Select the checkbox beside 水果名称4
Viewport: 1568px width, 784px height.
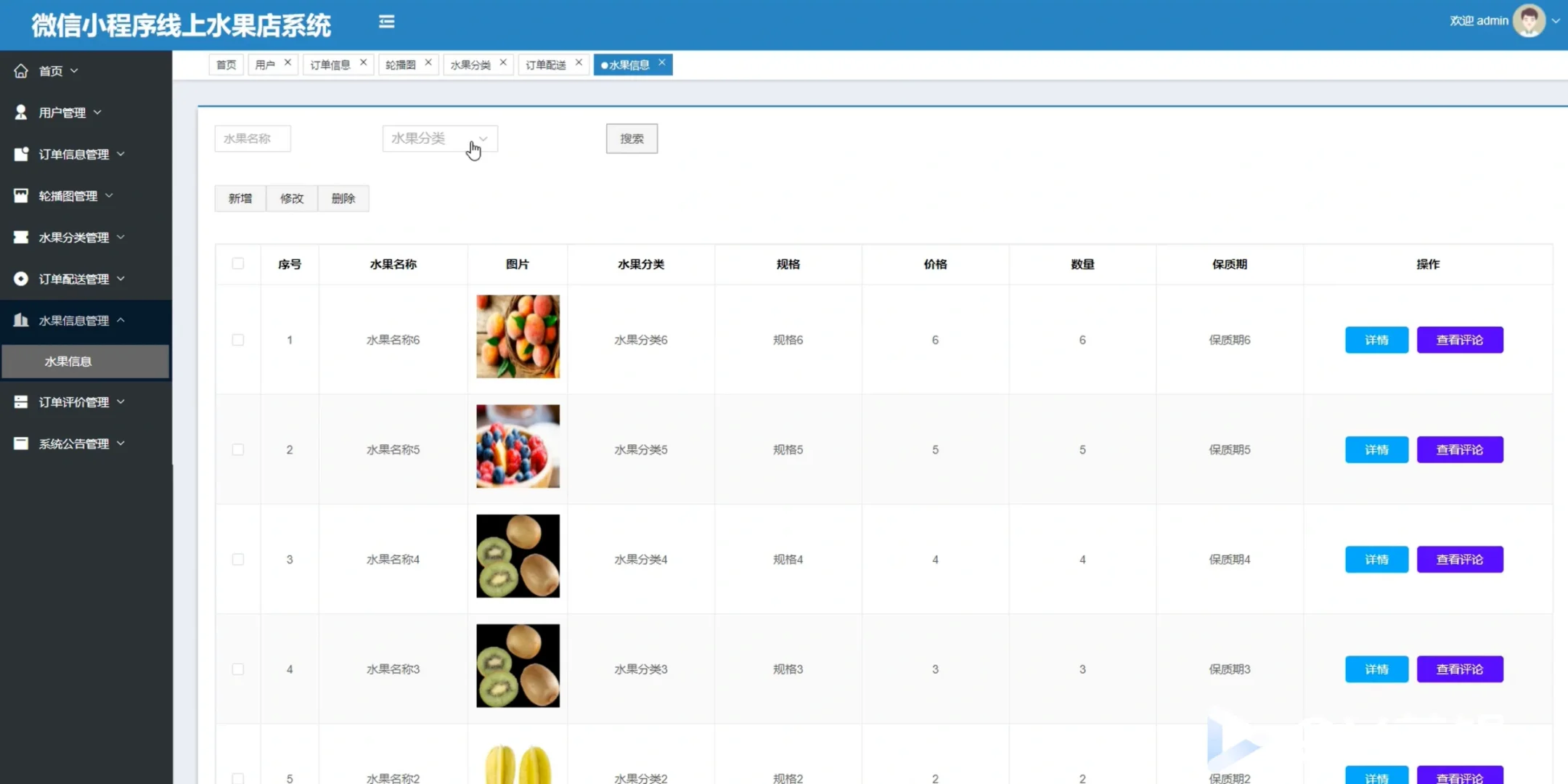point(237,559)
